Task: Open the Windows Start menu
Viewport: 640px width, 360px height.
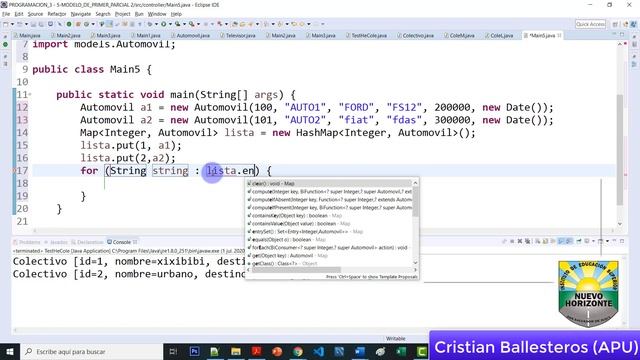Action: [10, 351]
